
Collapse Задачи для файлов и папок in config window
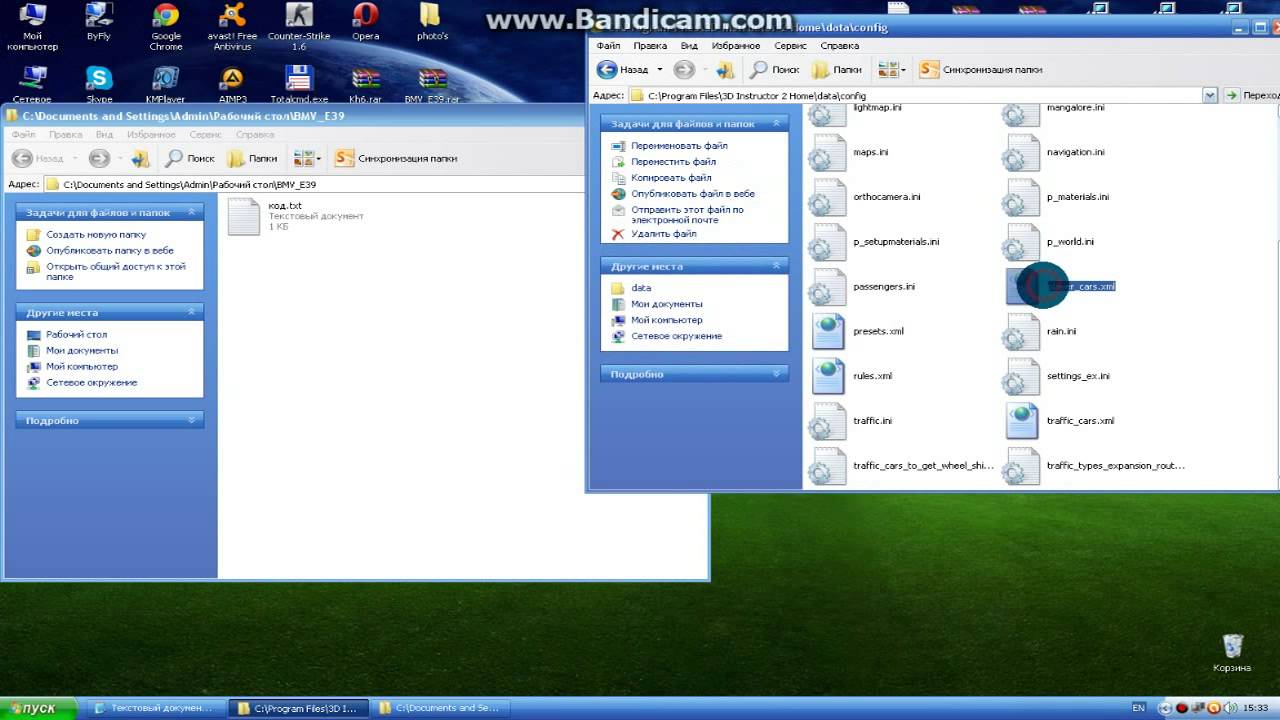click(x=776, y=124)
